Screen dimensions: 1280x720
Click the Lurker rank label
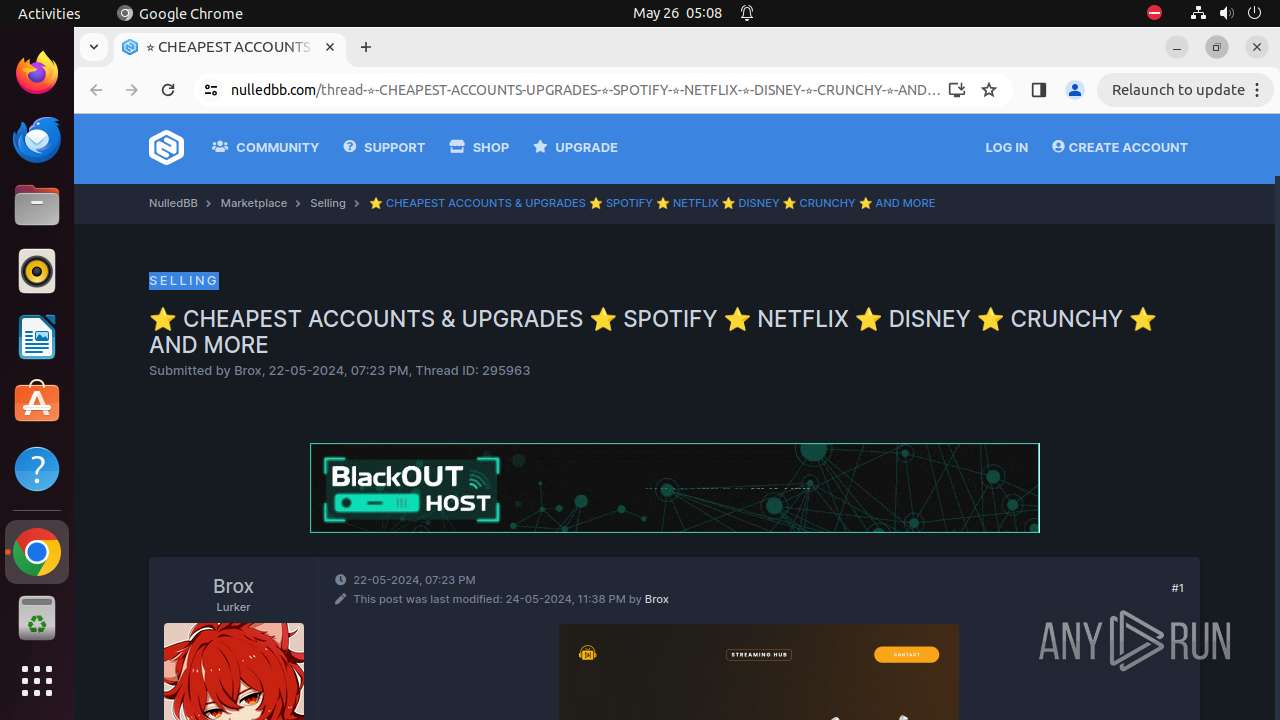pyautogui.click(x=233, y=607)
